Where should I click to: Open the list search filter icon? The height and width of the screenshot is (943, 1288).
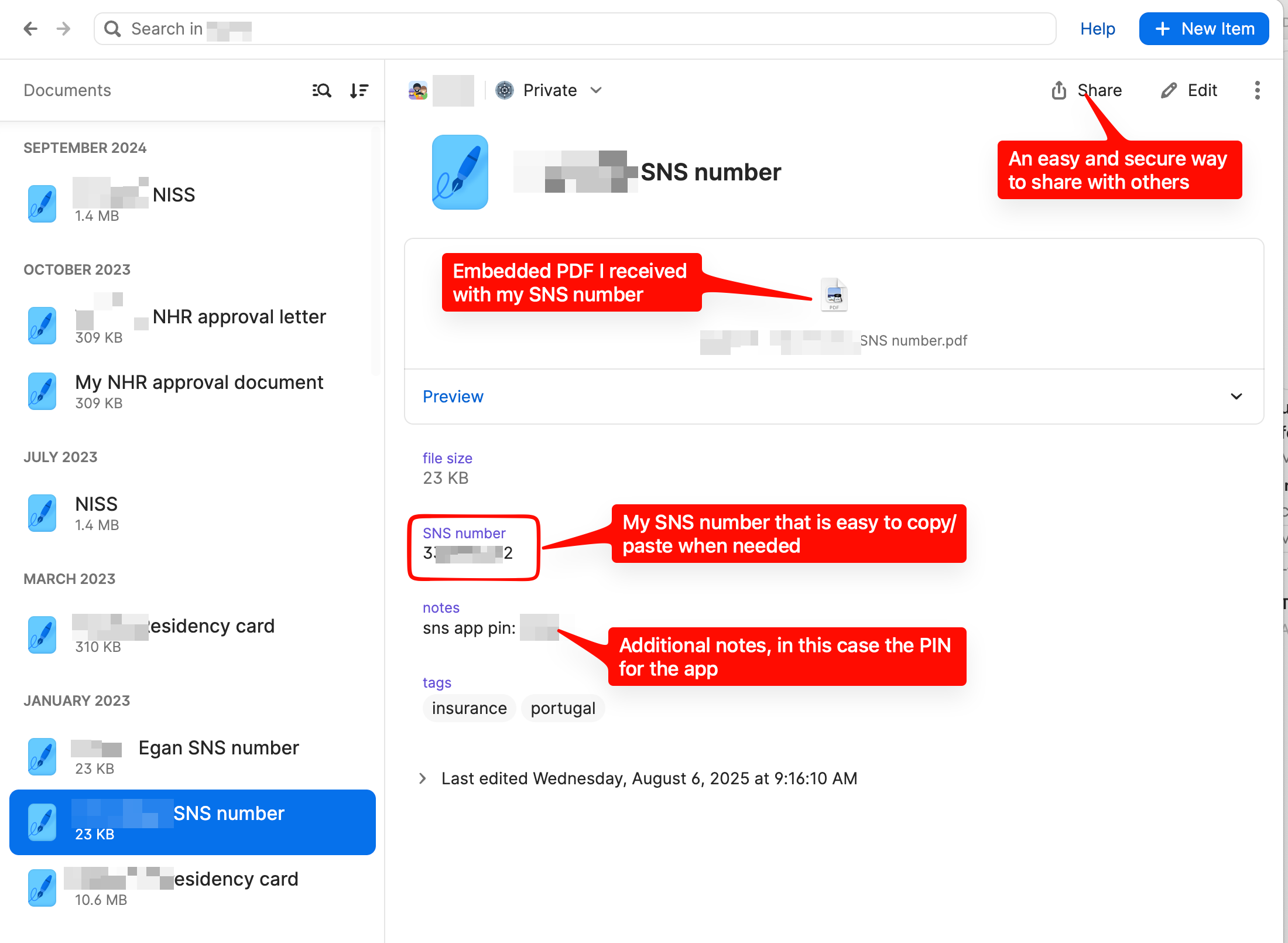tap(321, 91)
